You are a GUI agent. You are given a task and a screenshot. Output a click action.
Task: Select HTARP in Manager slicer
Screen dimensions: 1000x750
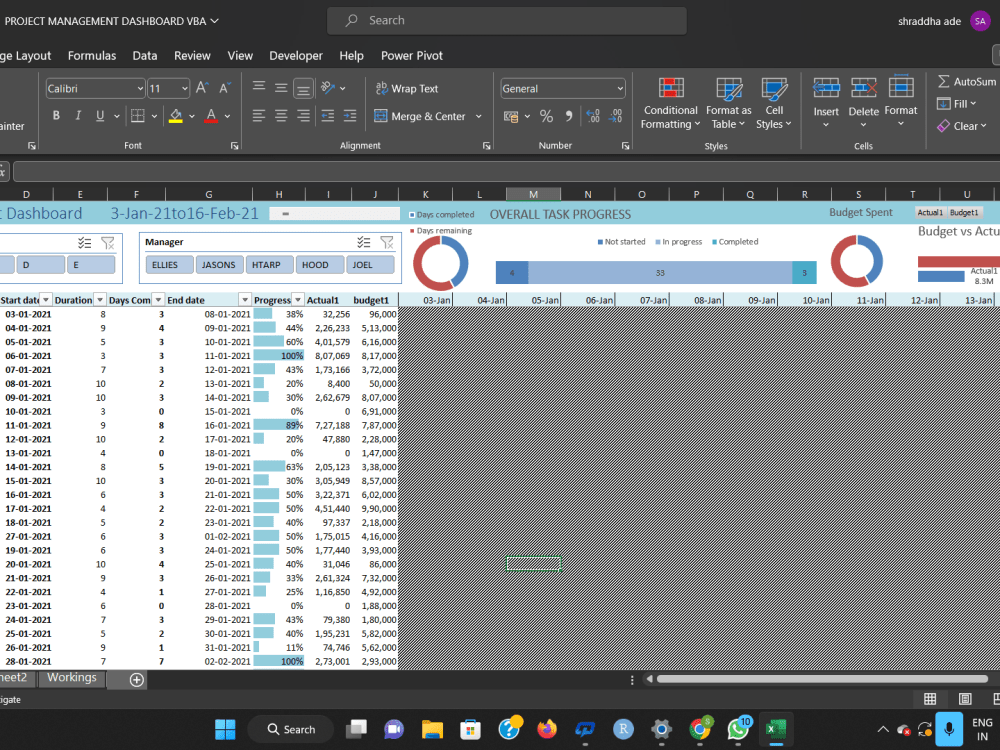269,265
